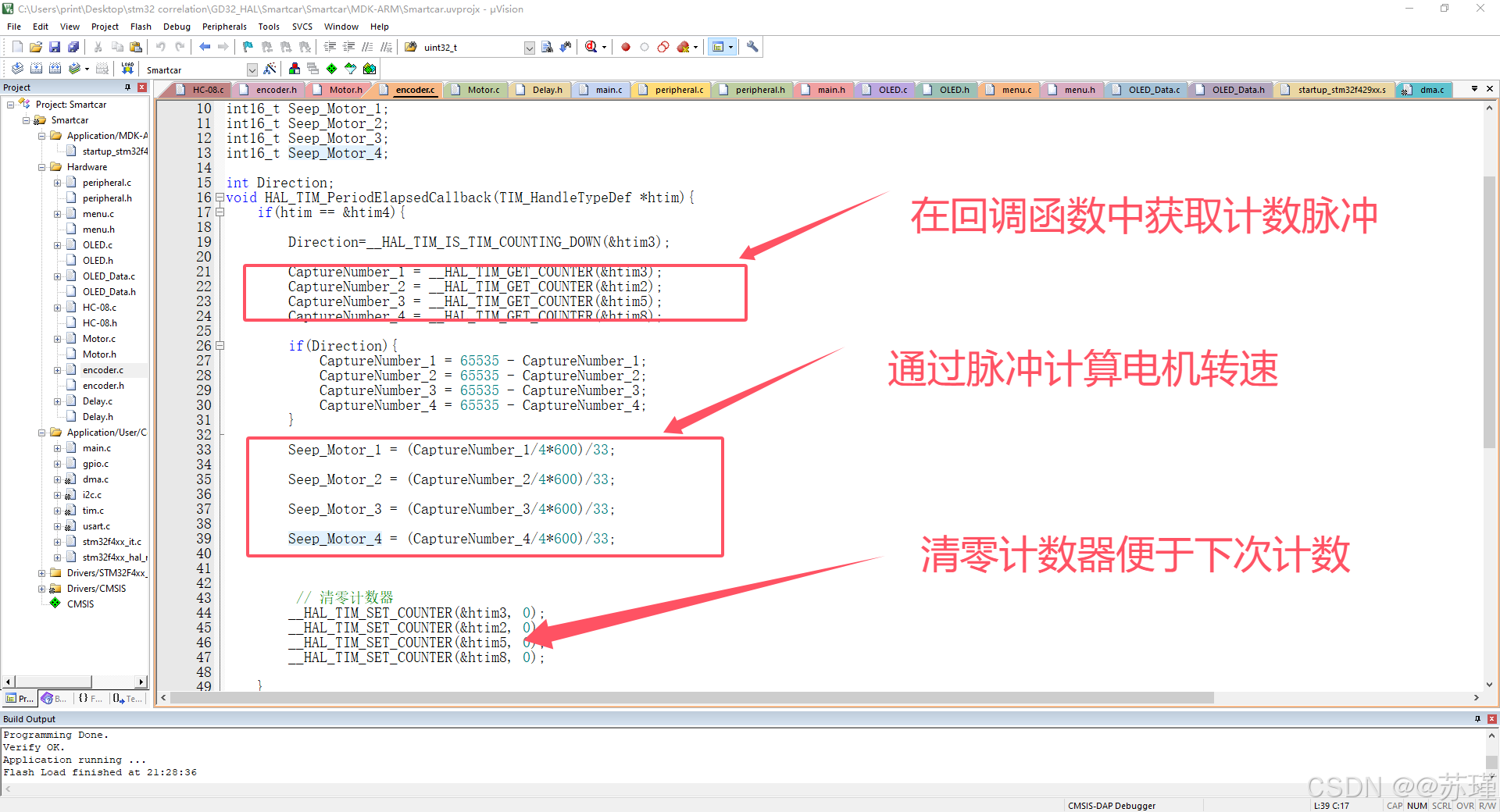
Task: Toggle the Enable/Disable breakpoint hollow circle
Action: pos(645,47)
